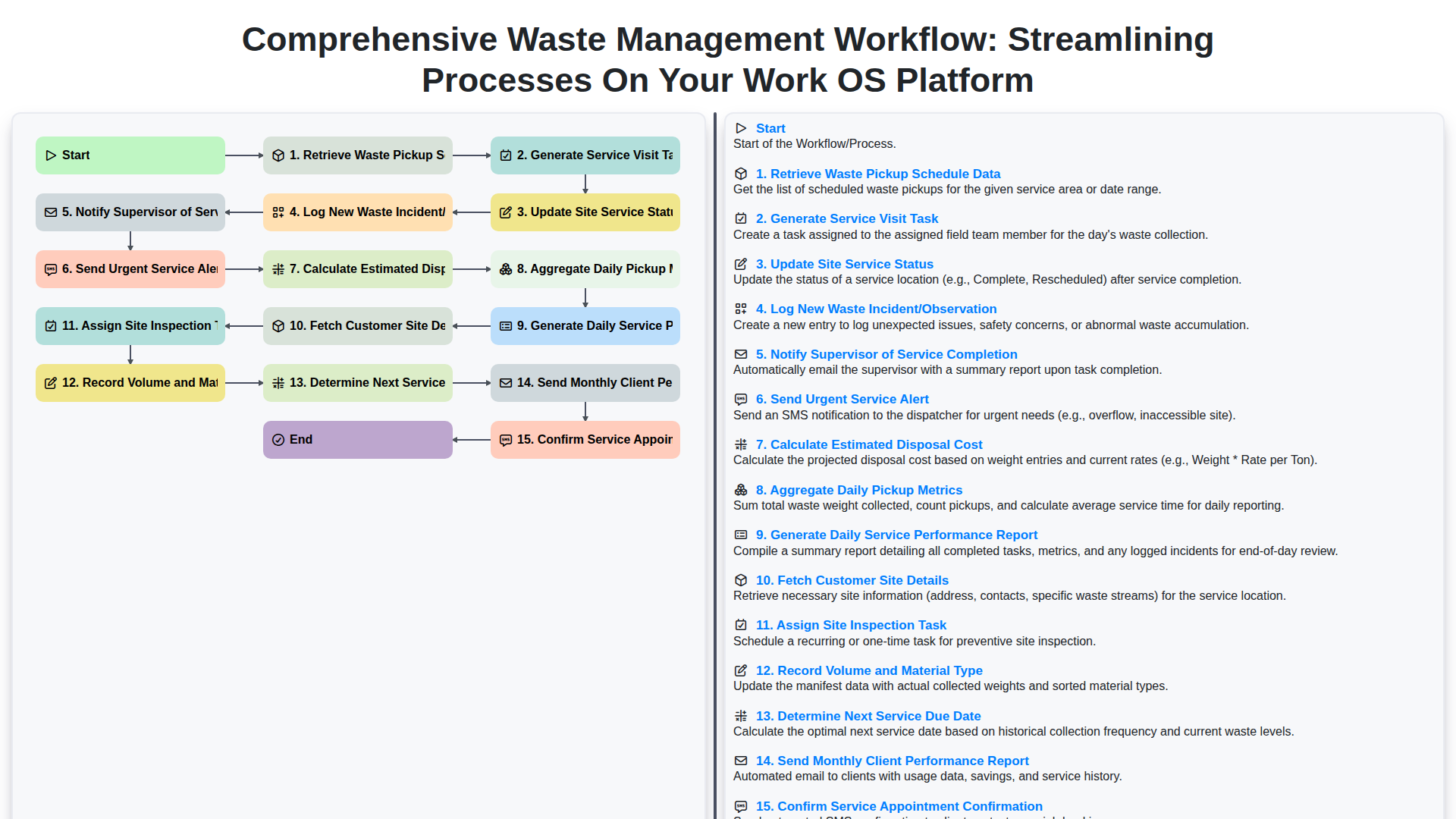Click the sliders icon on Calculate Estimated Disposal Cost
Screen dimensions: 1456x819
278,269
